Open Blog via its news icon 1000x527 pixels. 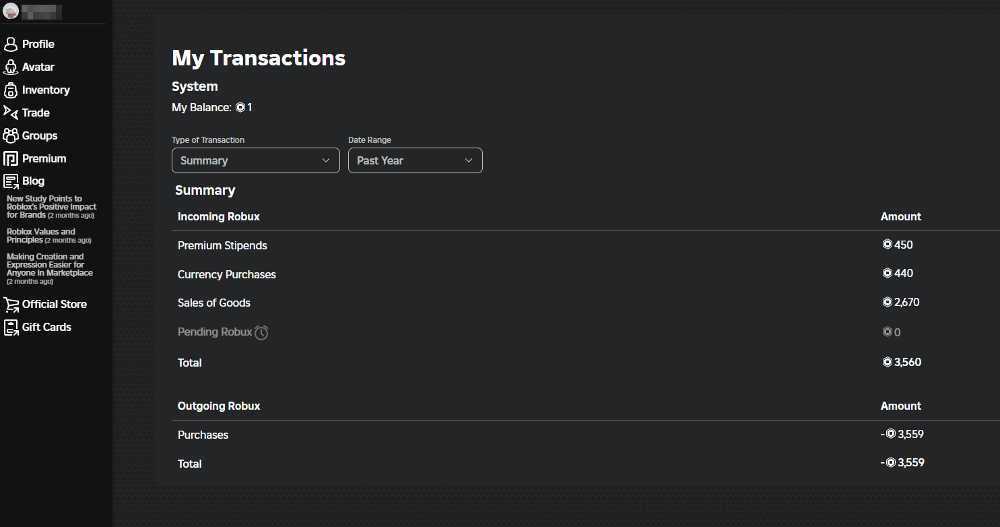[x=11, y=182]
